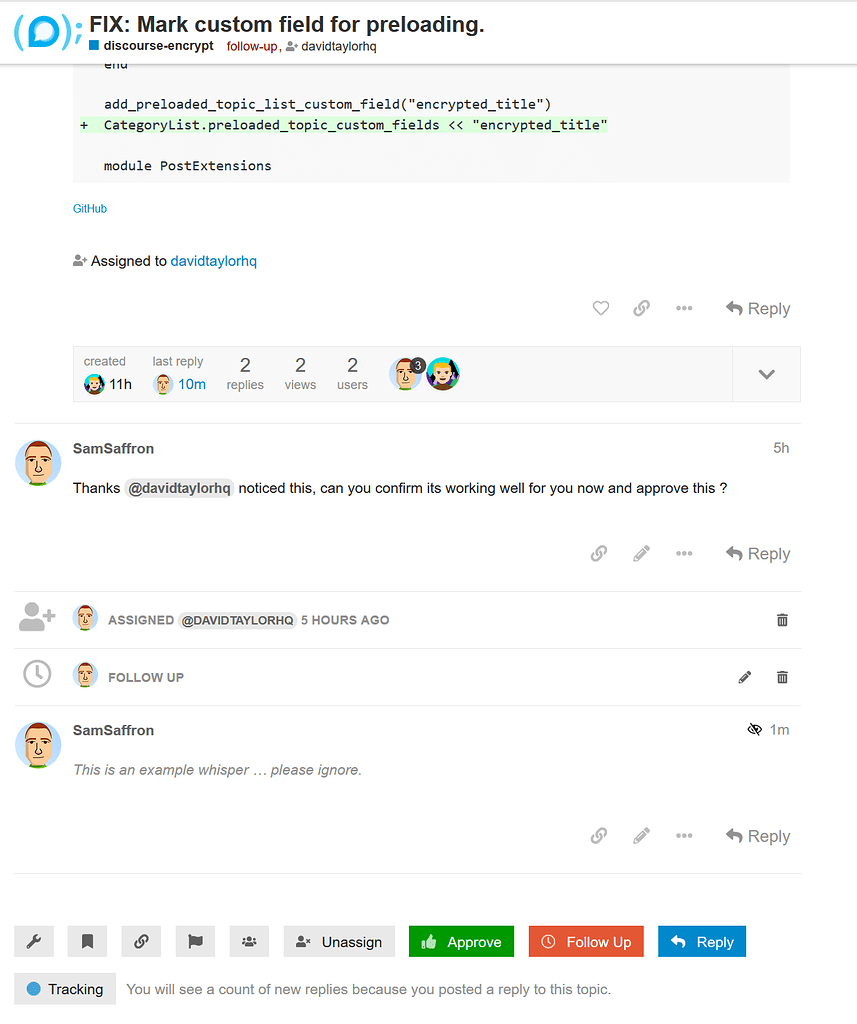The height and width of the screenshot is (1024, 857).
Task: Click the Discourse logo in the header
Action: click(47, 32)
